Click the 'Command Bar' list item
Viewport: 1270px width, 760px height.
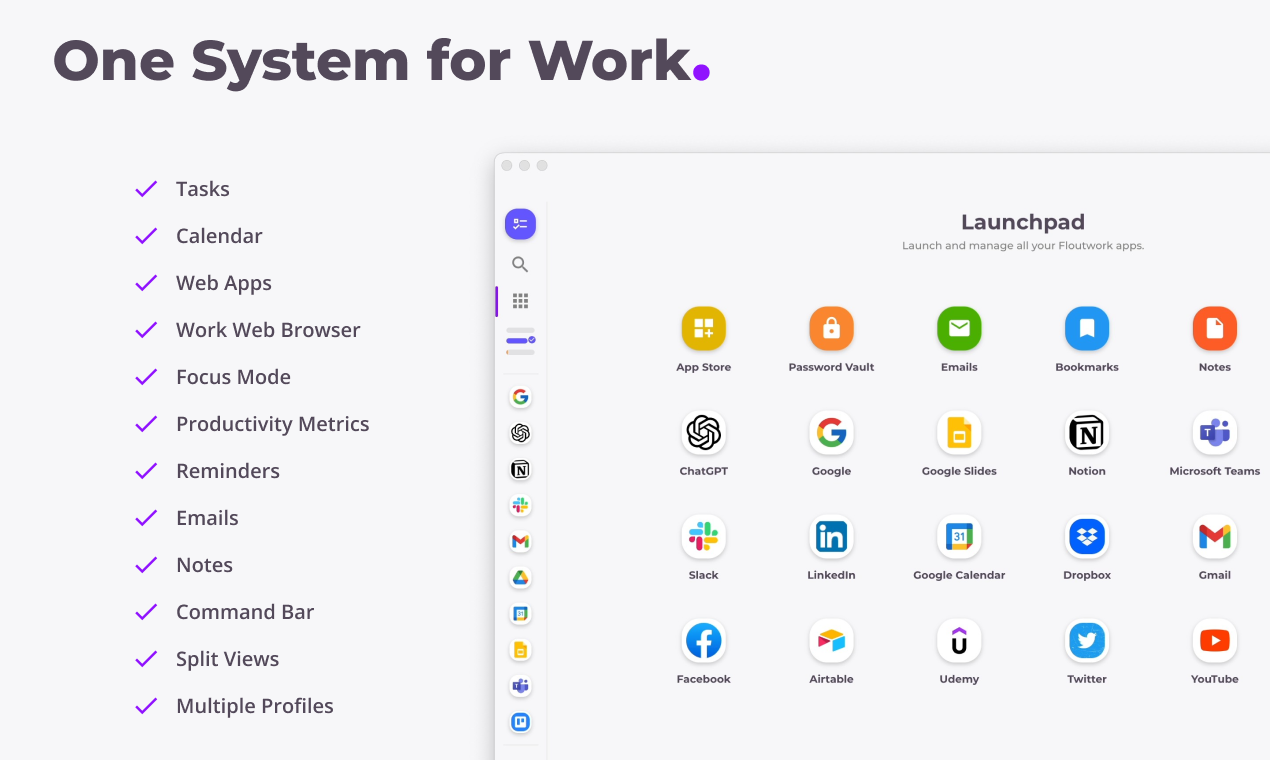pos(245,612)
